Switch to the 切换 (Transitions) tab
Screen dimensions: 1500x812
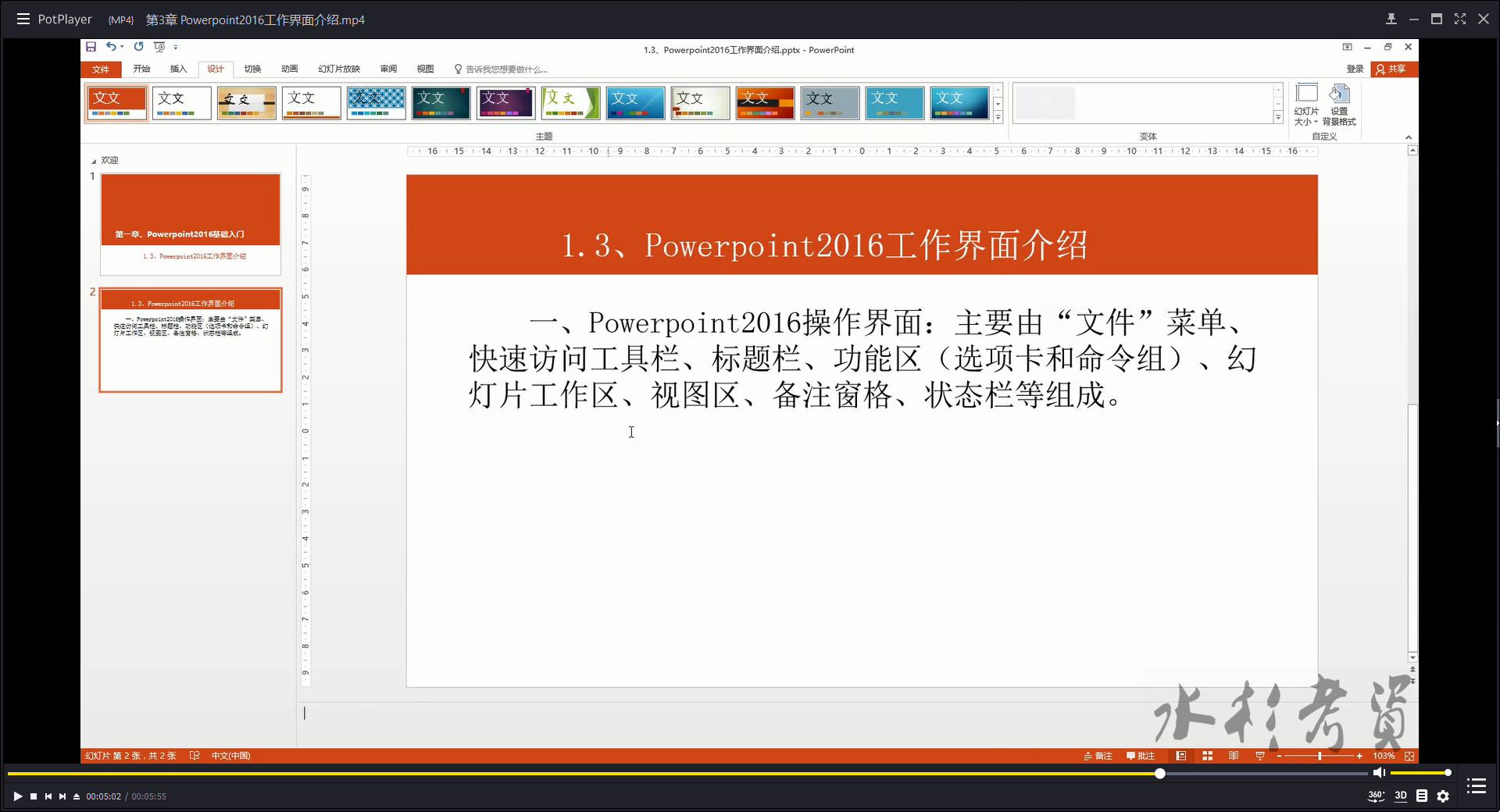(252, 69)
